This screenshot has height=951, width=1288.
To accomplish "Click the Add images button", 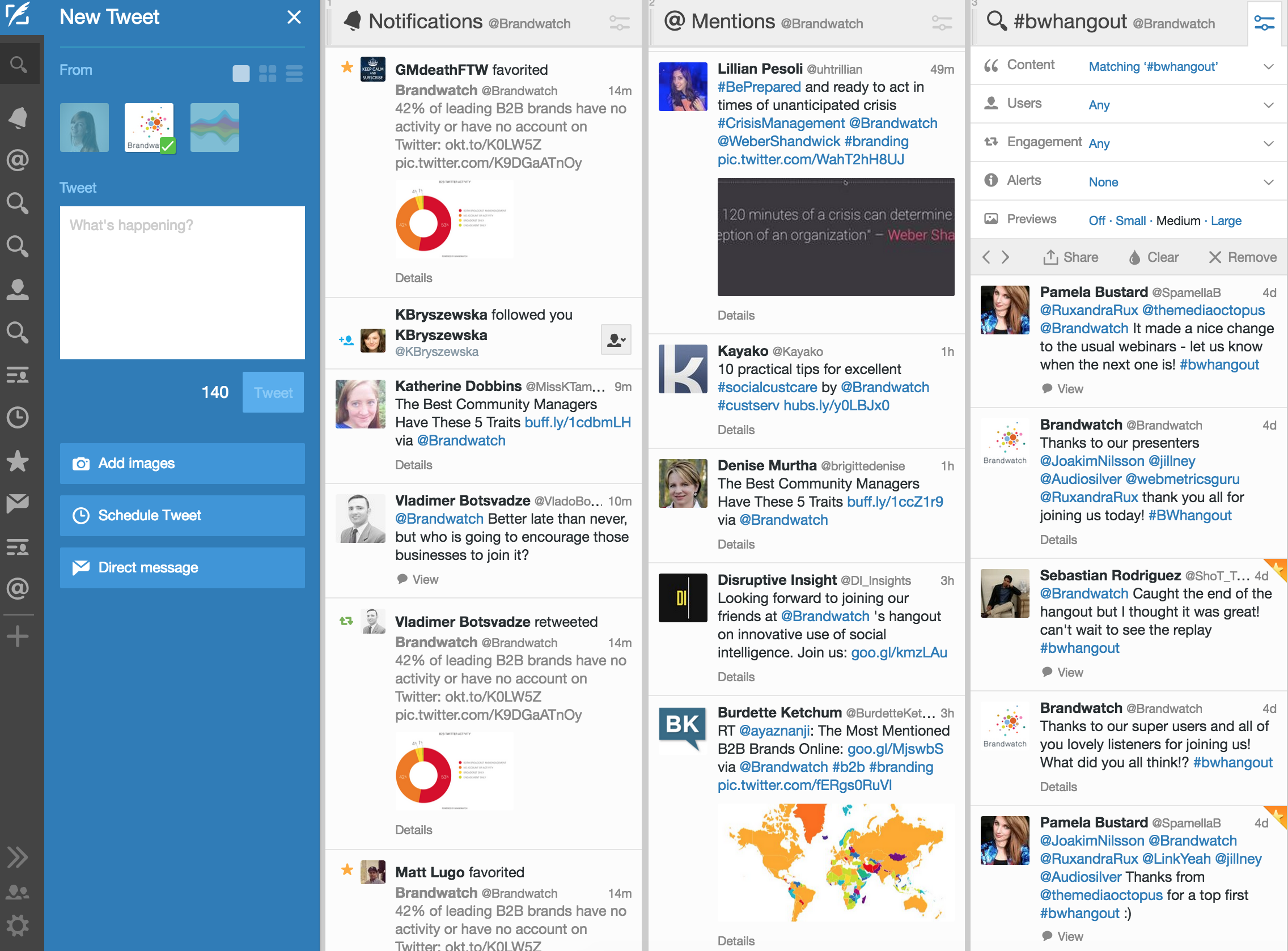I will pos(182,464).
